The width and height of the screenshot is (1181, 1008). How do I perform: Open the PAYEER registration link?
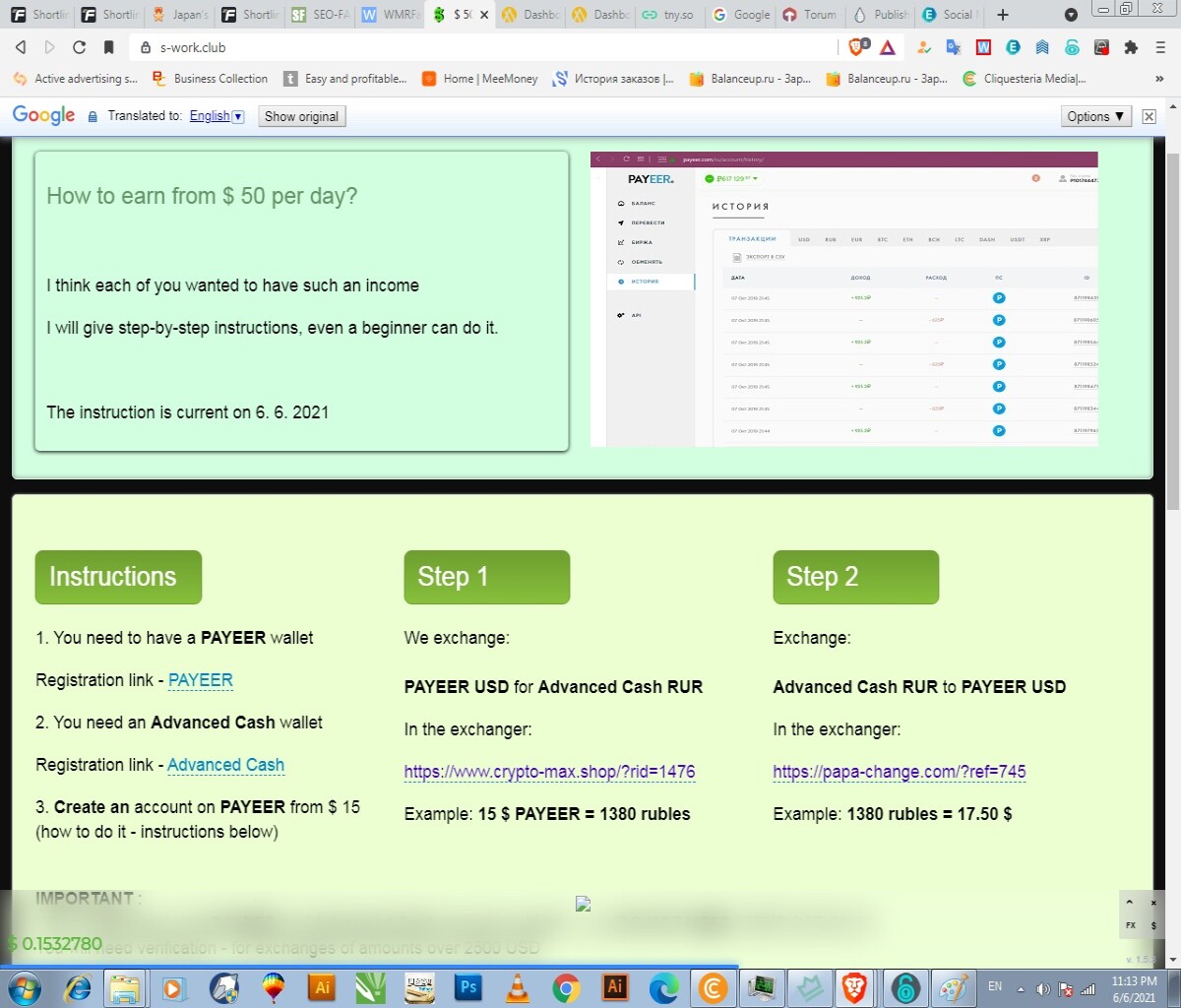point(201,680)
